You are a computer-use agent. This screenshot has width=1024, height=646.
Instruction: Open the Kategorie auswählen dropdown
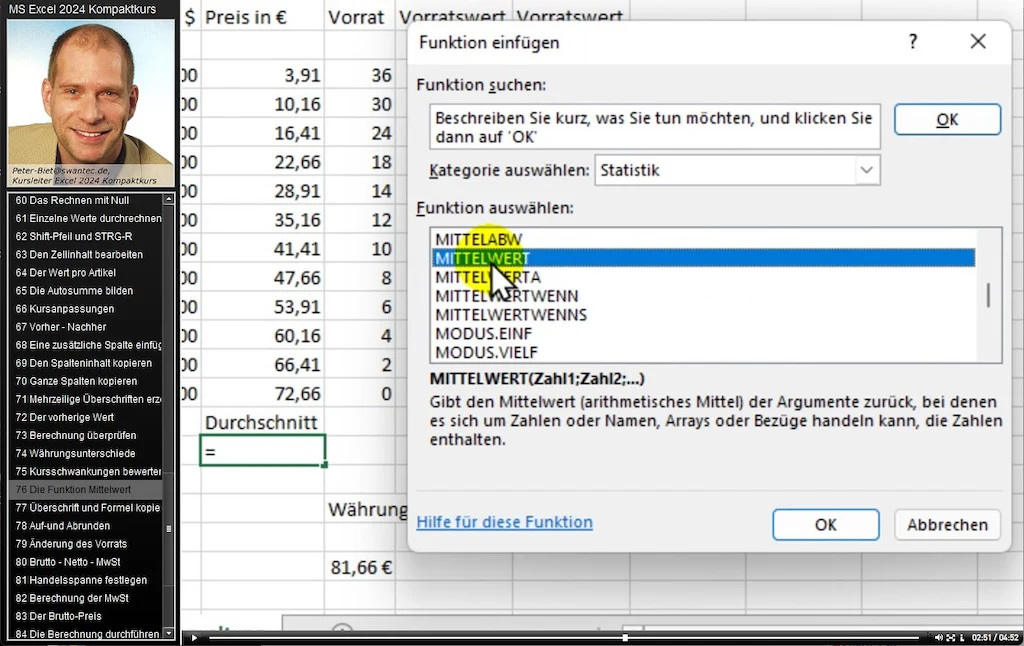click(737, 170)
